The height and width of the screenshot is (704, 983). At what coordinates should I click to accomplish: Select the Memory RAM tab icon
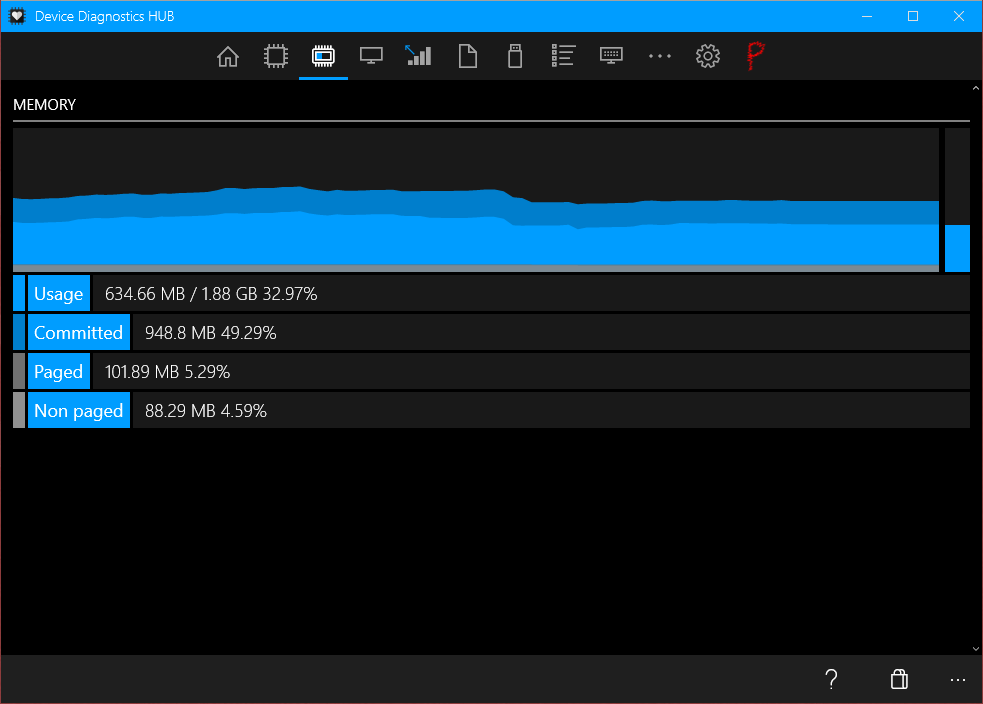point(323,56)
